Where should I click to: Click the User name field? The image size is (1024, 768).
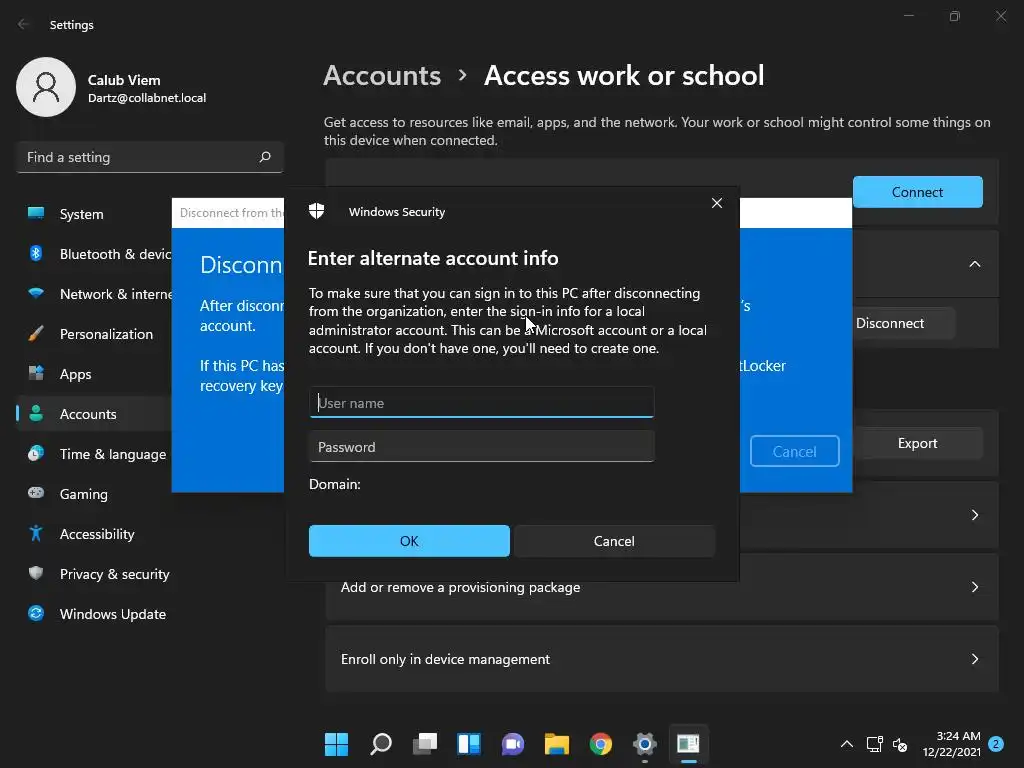click(481, 402)
